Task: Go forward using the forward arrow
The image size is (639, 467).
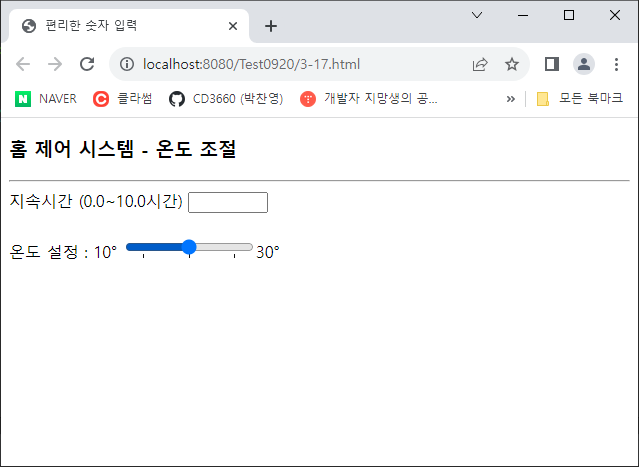Action: point(55,64)
